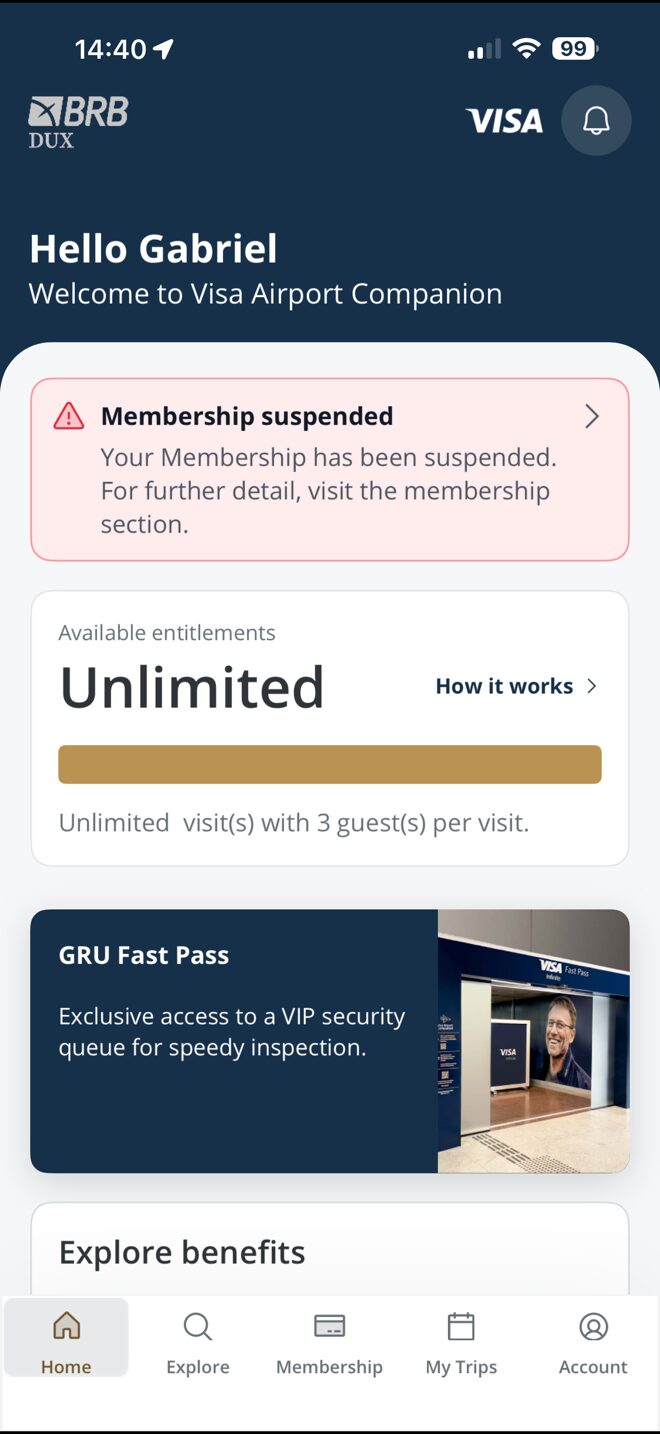Viewport: 660px width, 1434px height.
Task: Tap the Account profile icon
Action: tap(593, 1326)
